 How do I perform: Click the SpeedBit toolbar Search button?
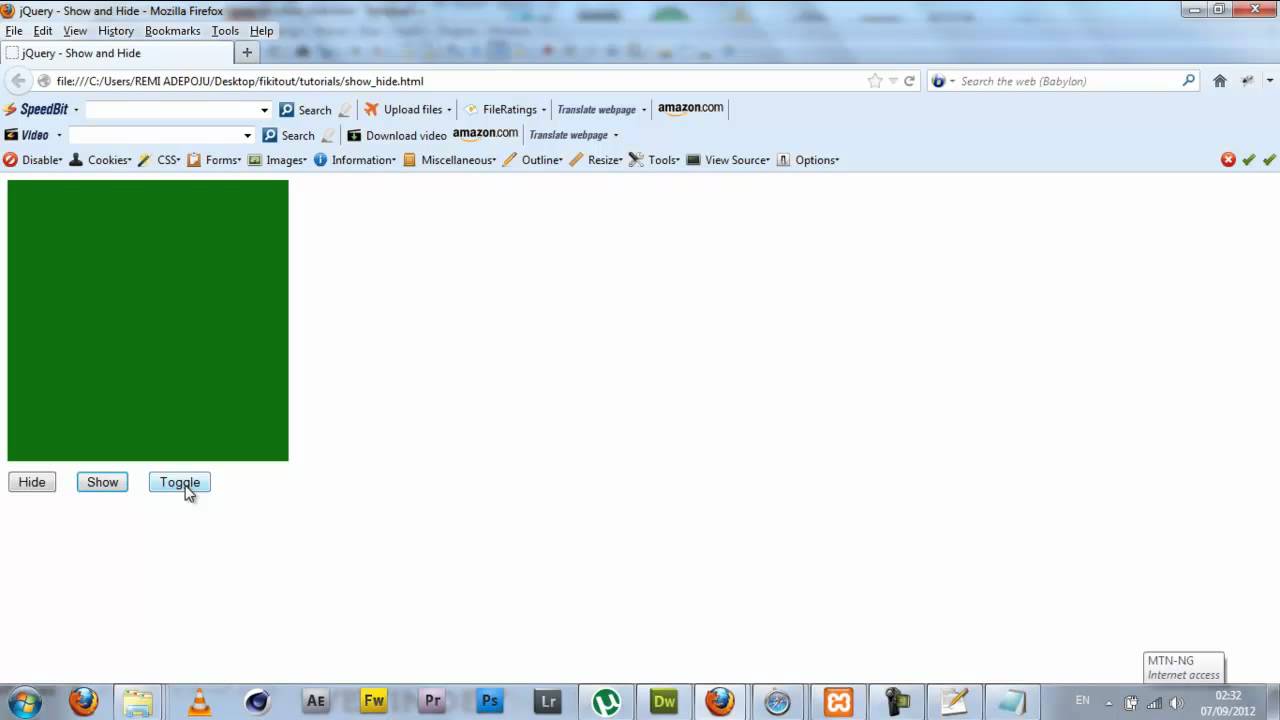306,110
